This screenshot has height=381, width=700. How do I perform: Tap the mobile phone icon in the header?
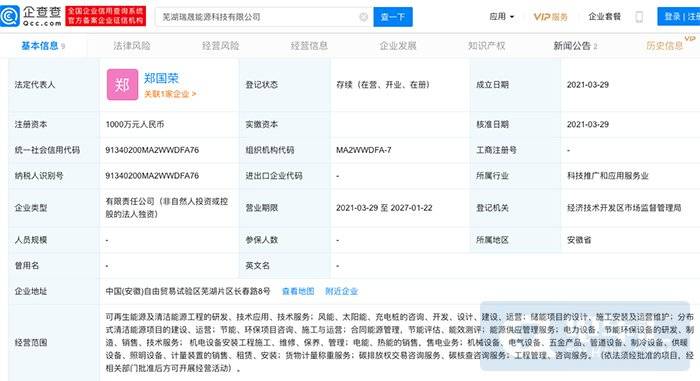(x=639, y=17)
